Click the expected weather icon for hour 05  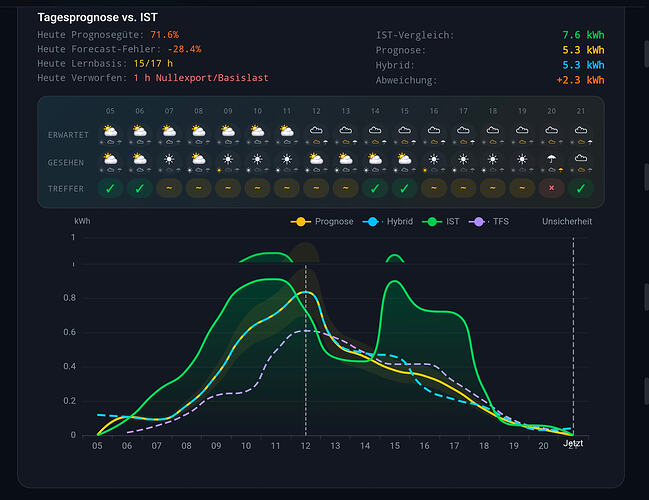pos(110,131)
